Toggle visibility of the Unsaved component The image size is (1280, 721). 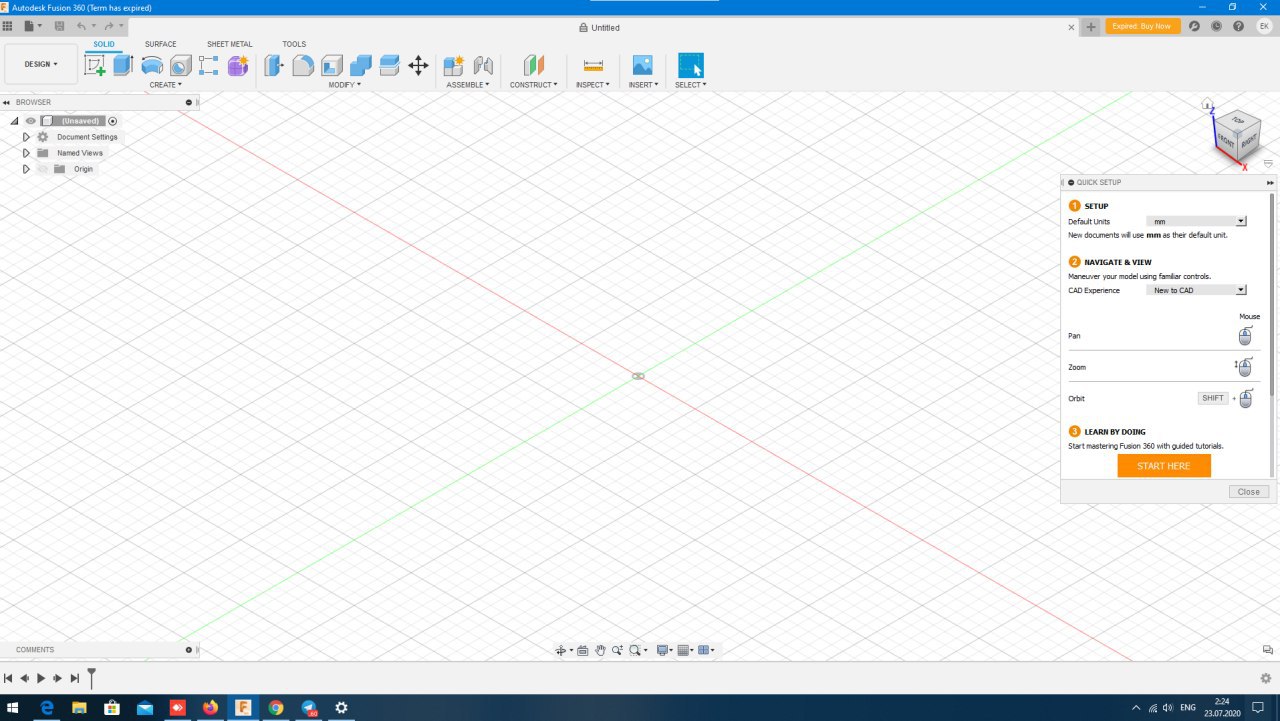click(x=31, y=121)
